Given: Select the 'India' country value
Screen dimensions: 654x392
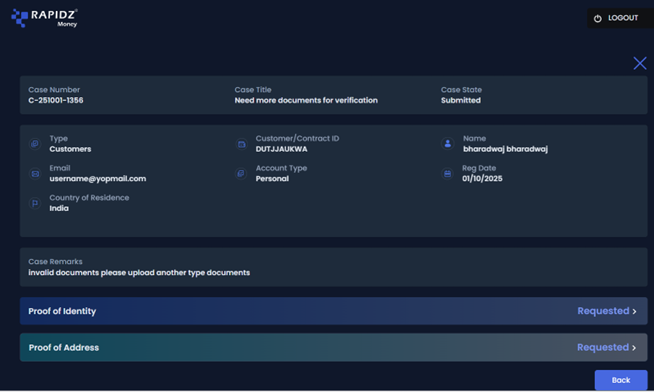Looking at the screenshot, I should click(59, 208).
